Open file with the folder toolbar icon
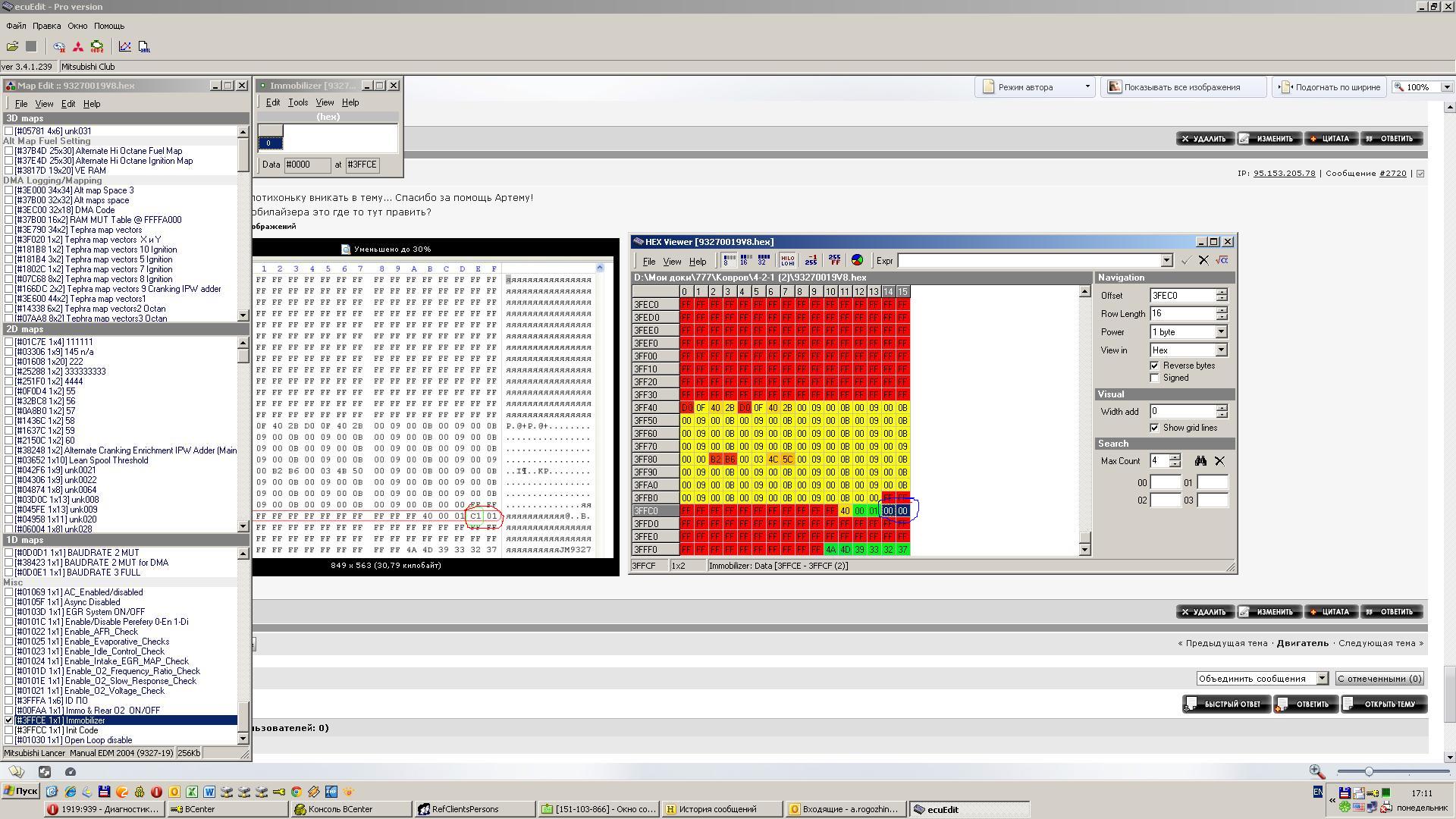This screenshot has width=1456, height=819. [13, 46]
